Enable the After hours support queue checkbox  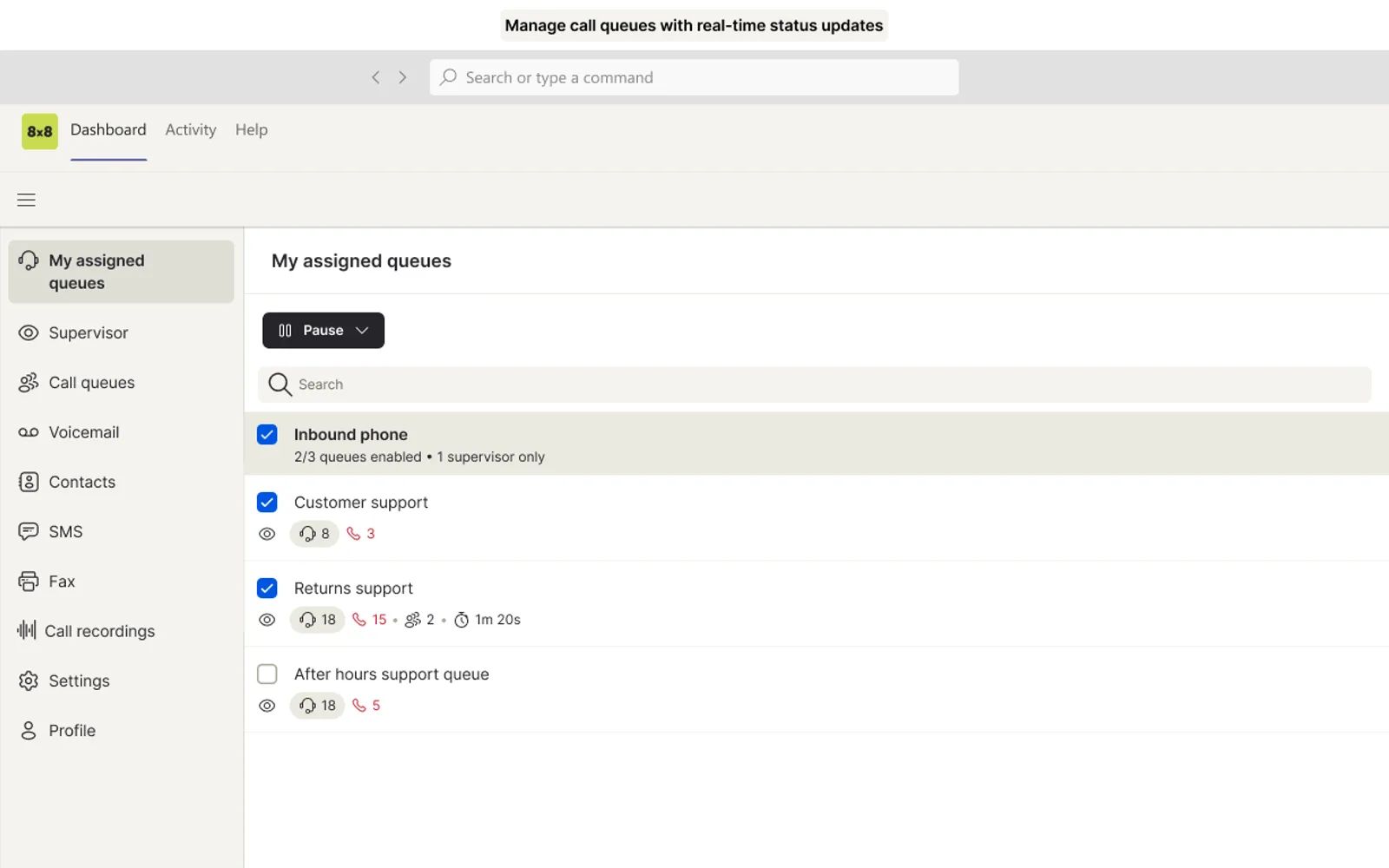(x=267, y=674)
